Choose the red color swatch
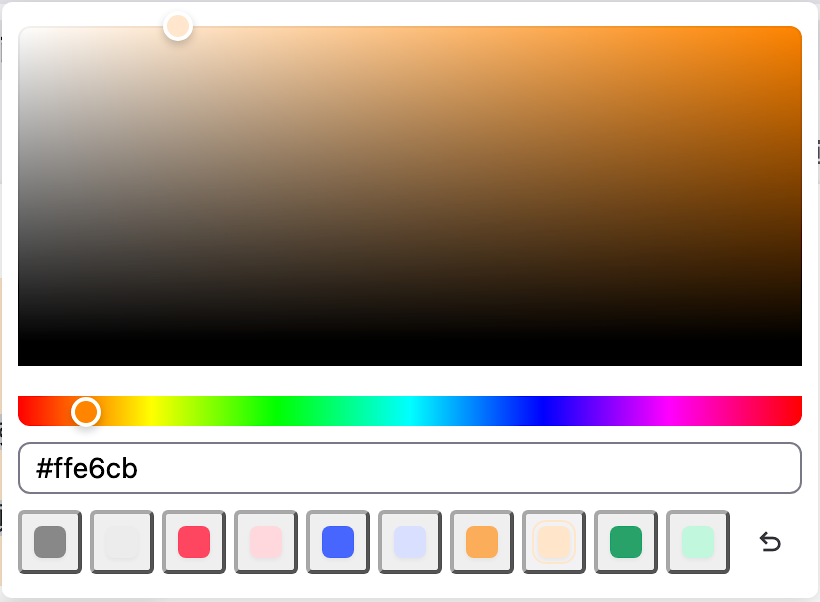This screenshot has height=602, width=820. pos(194,542)
